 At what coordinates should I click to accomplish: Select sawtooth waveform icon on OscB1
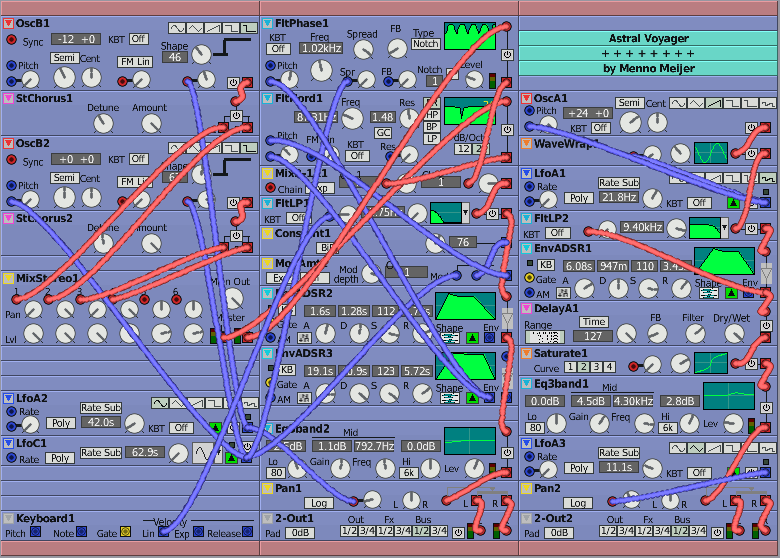click(x=212, y=28)
